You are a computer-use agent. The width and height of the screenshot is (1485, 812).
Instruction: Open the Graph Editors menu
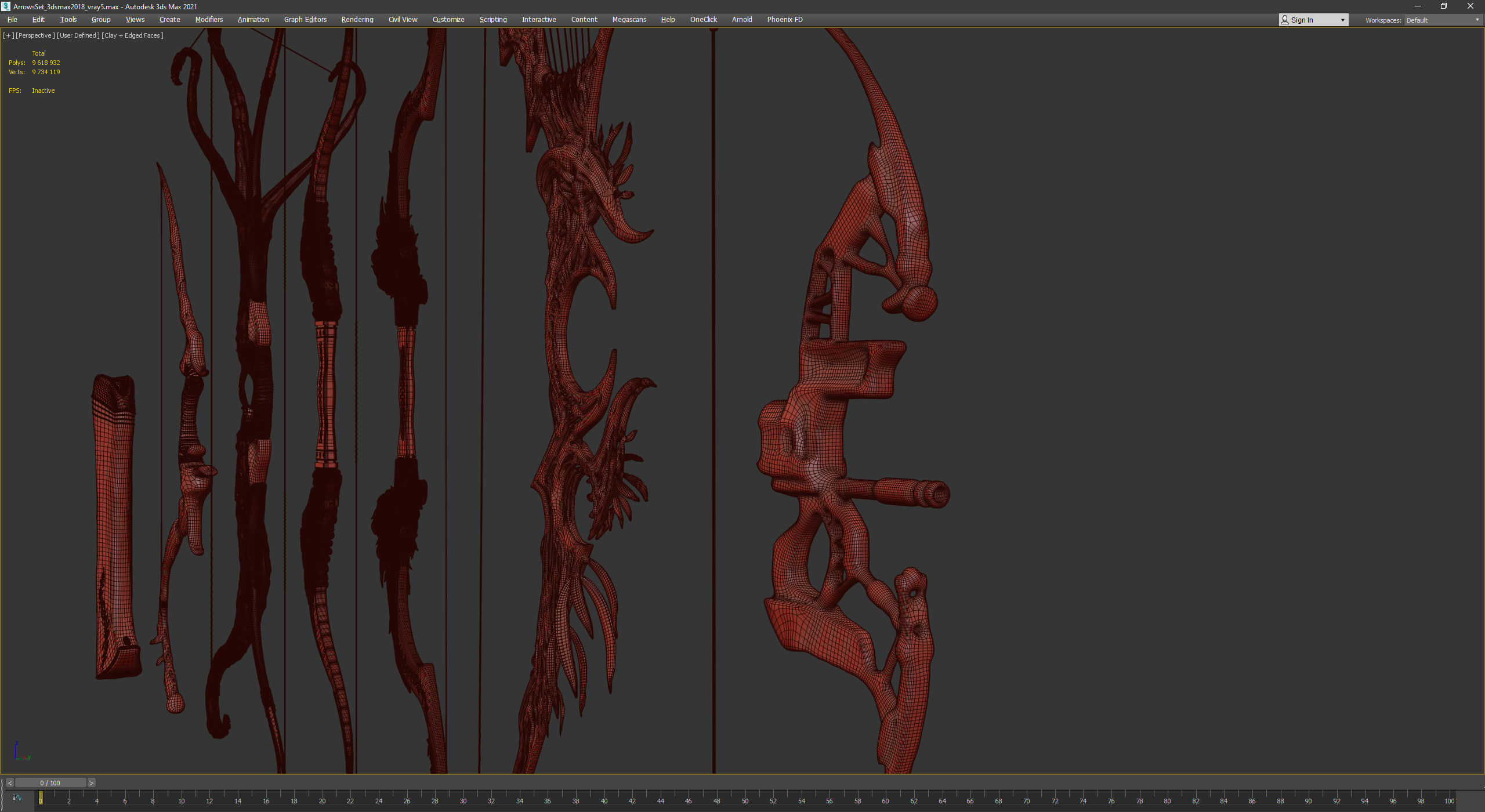305,20
